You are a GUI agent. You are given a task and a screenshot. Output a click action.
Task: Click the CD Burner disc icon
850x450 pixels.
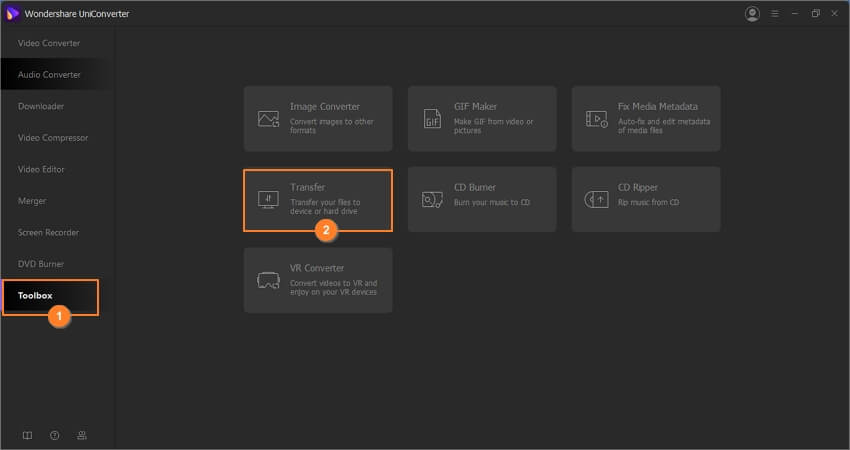pyautogui.click(x=432, y=200)
